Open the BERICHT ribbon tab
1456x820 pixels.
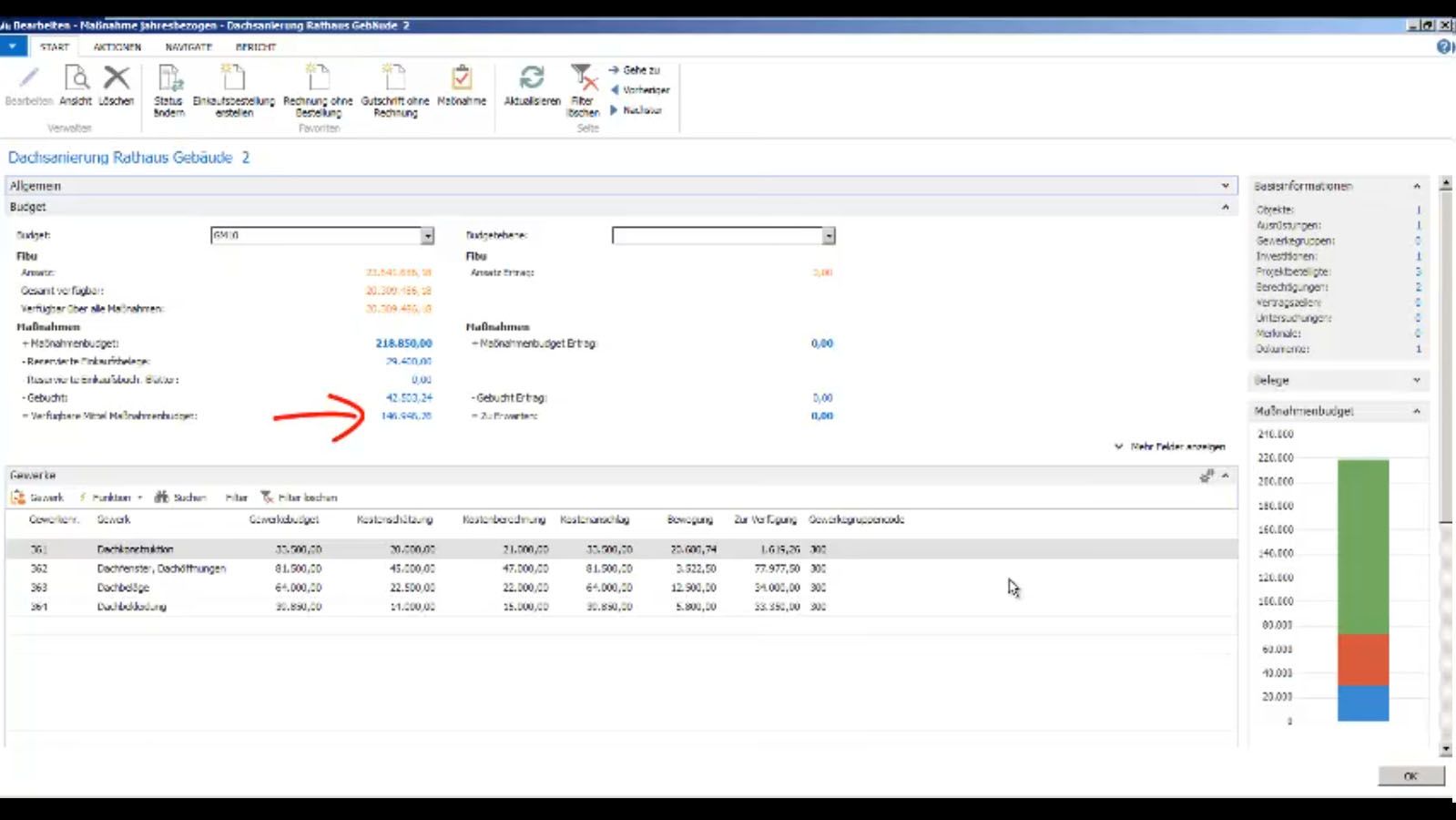point(255,47)
